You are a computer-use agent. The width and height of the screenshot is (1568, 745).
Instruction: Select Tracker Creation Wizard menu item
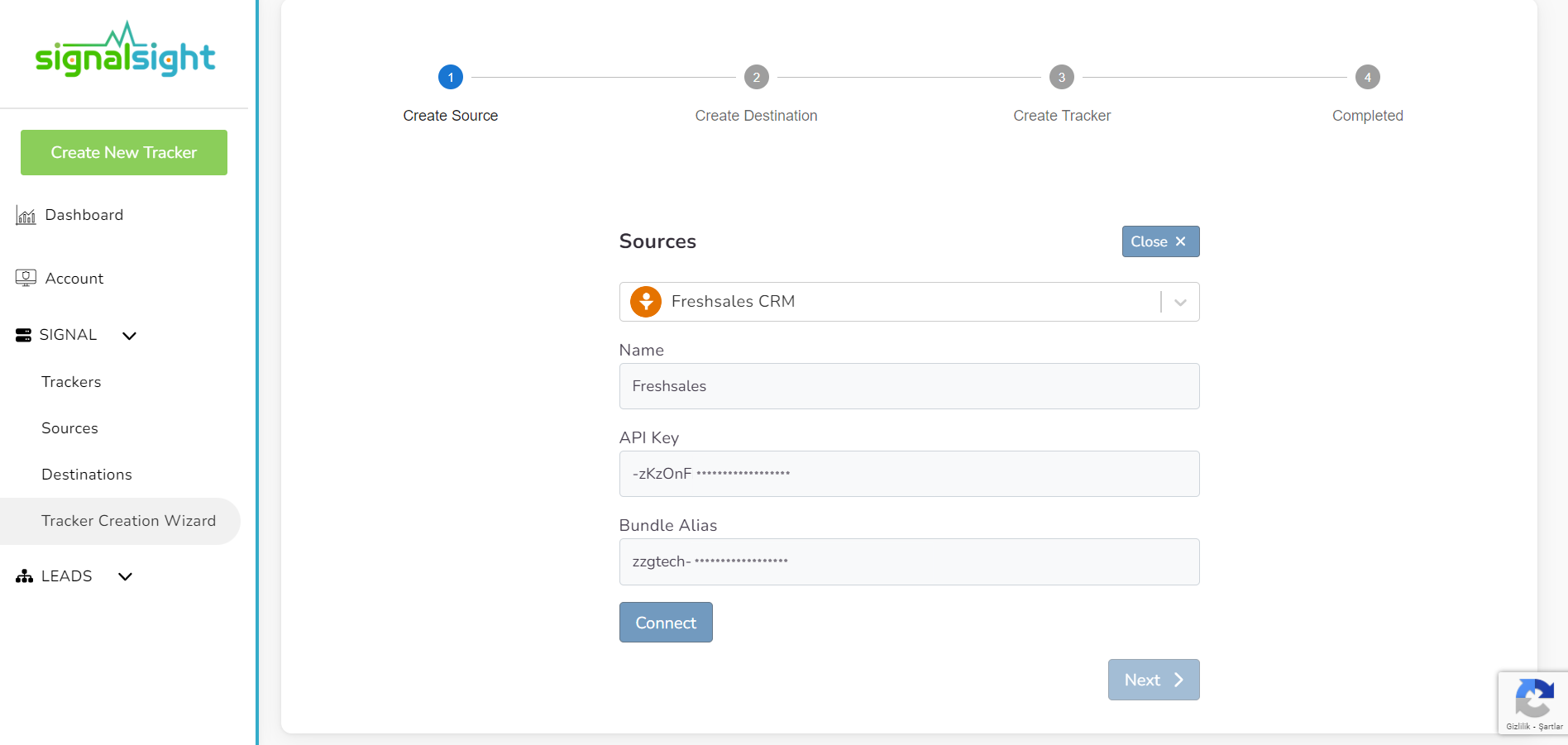120,521
